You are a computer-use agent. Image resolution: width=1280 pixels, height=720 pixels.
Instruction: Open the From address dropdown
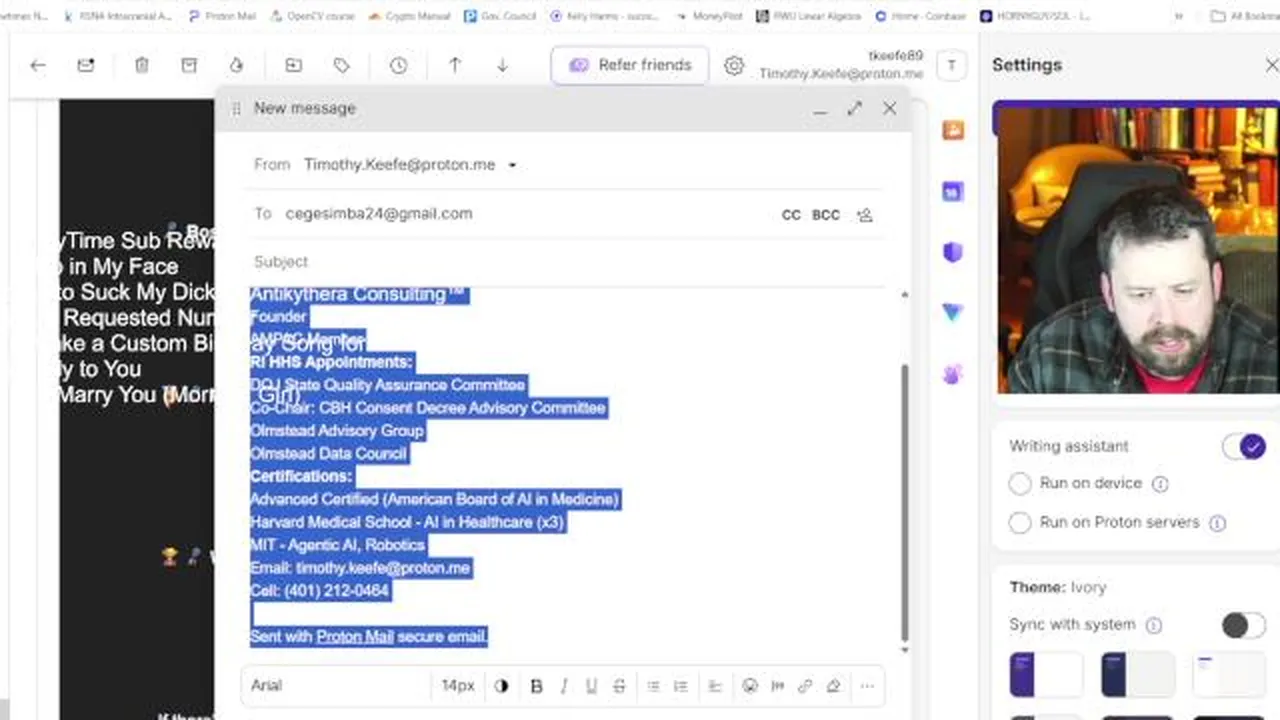(512, 165)
